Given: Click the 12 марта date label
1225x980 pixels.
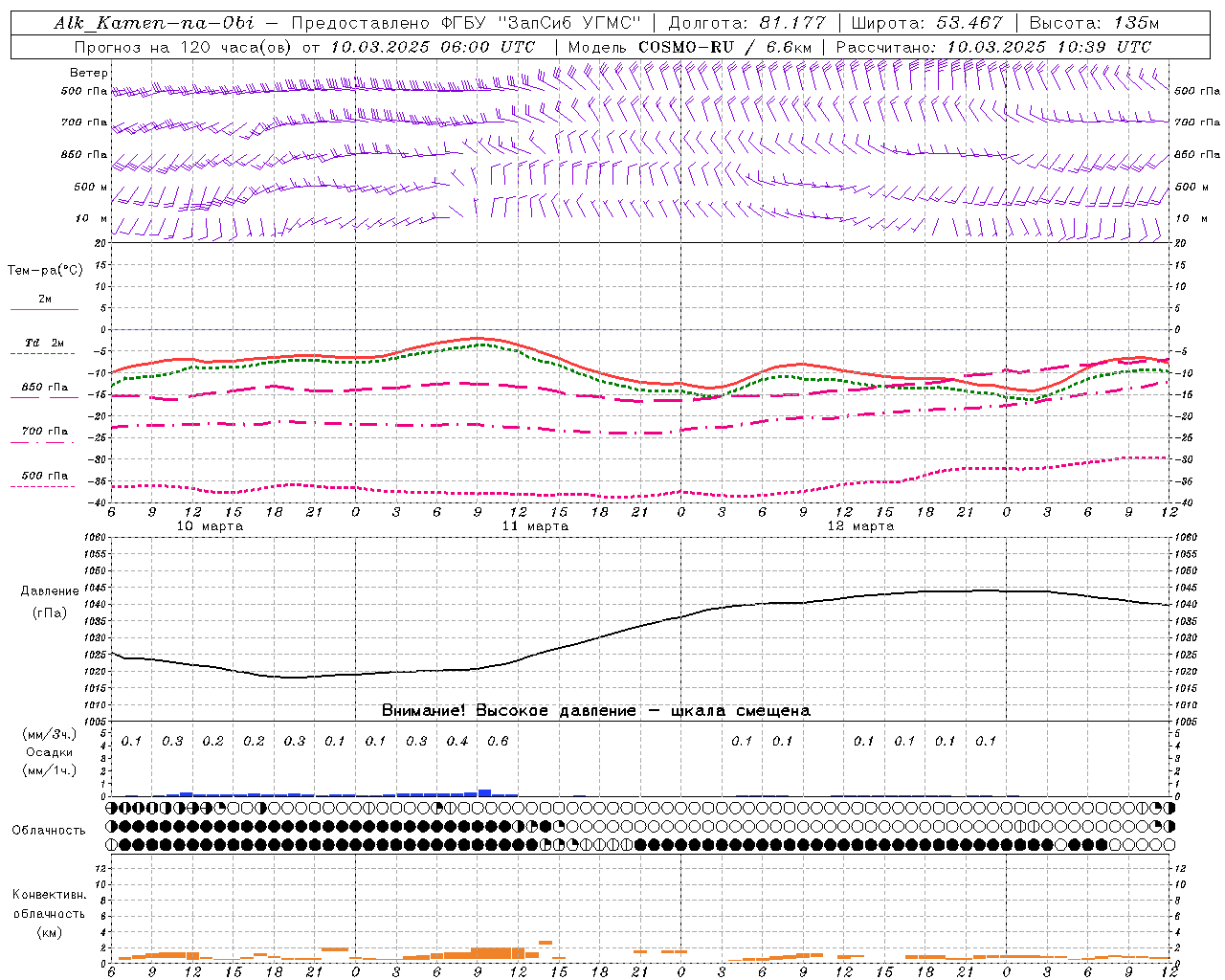Looking at the screenshot, I should click(x=860, y=526).
